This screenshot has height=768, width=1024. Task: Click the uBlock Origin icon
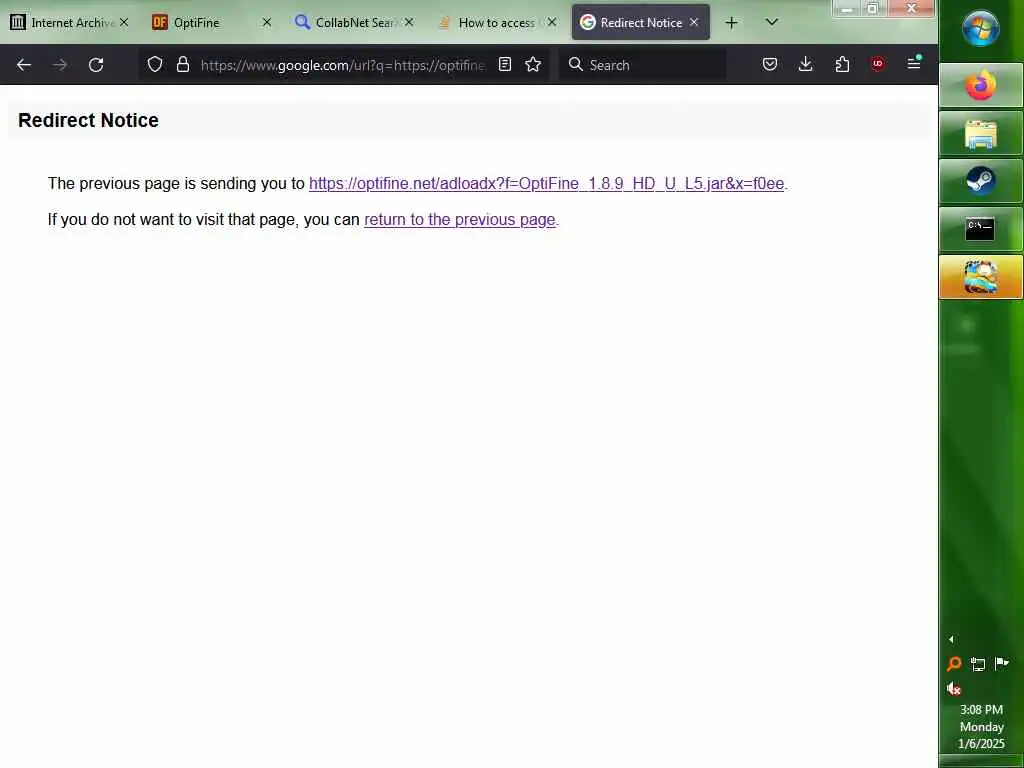[x=878, y=64]
